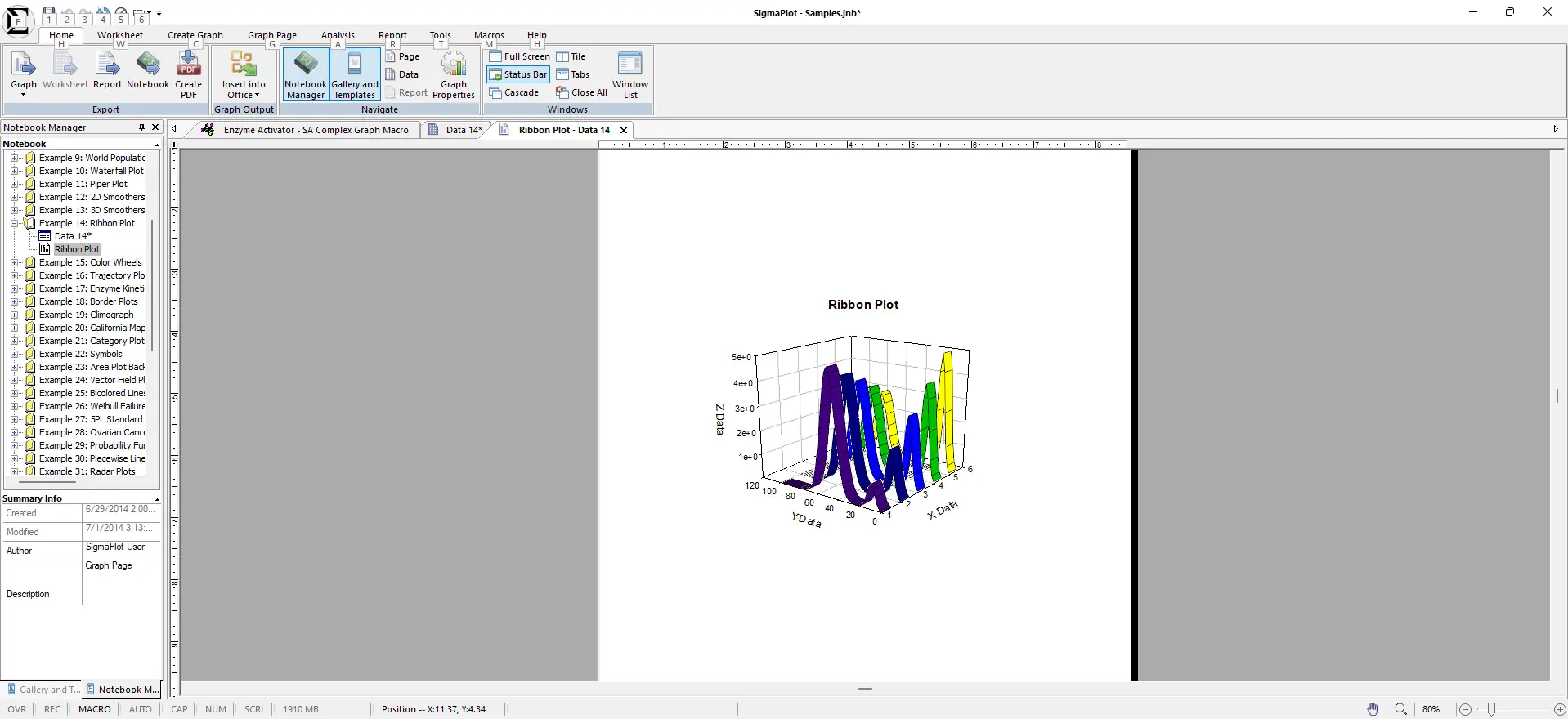Toggle the AUTO indicator in the status bar
Screen dimensions: 1568x719
141,709
